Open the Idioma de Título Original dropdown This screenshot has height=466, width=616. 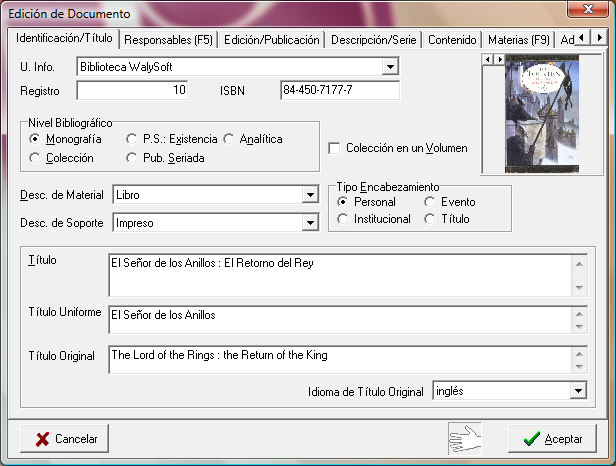[577, 391]
